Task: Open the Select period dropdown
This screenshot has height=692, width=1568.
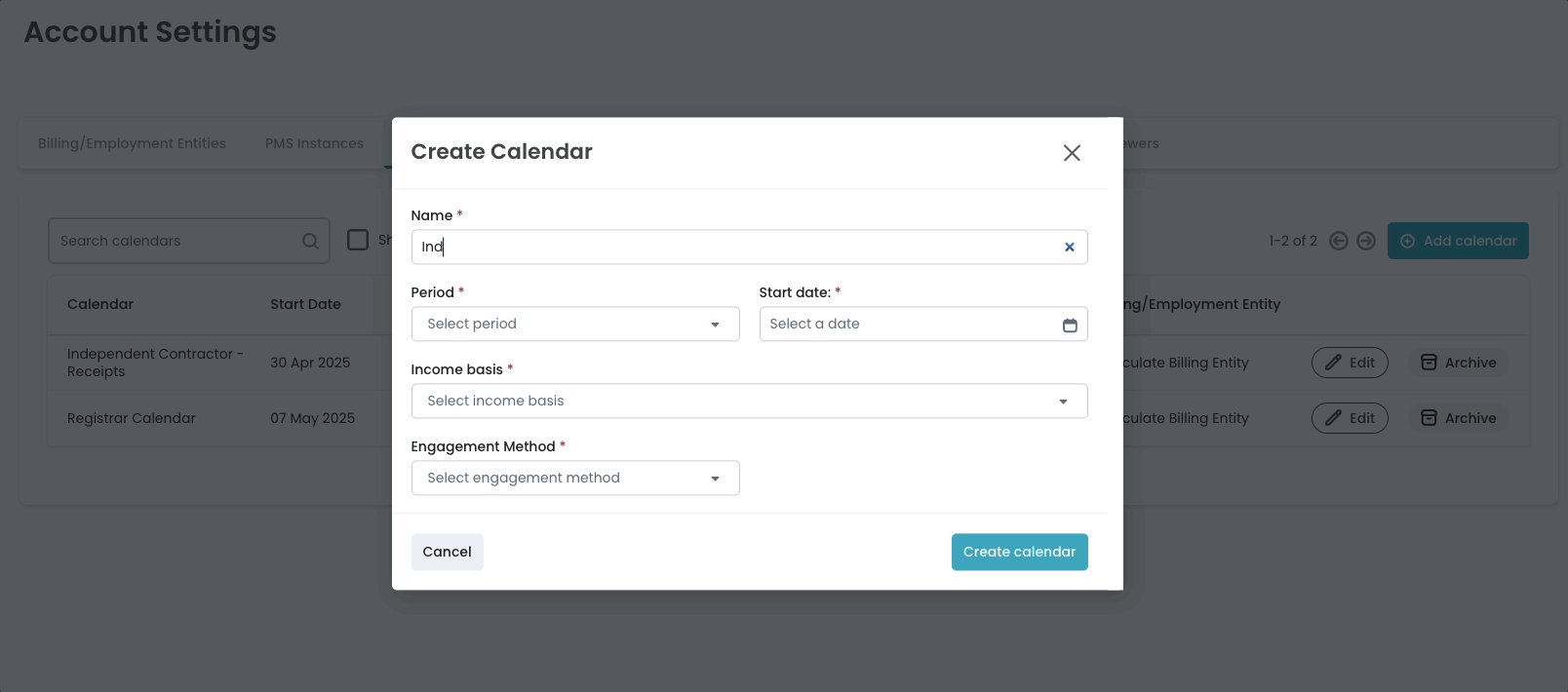Action: click(x=574, y=324)
